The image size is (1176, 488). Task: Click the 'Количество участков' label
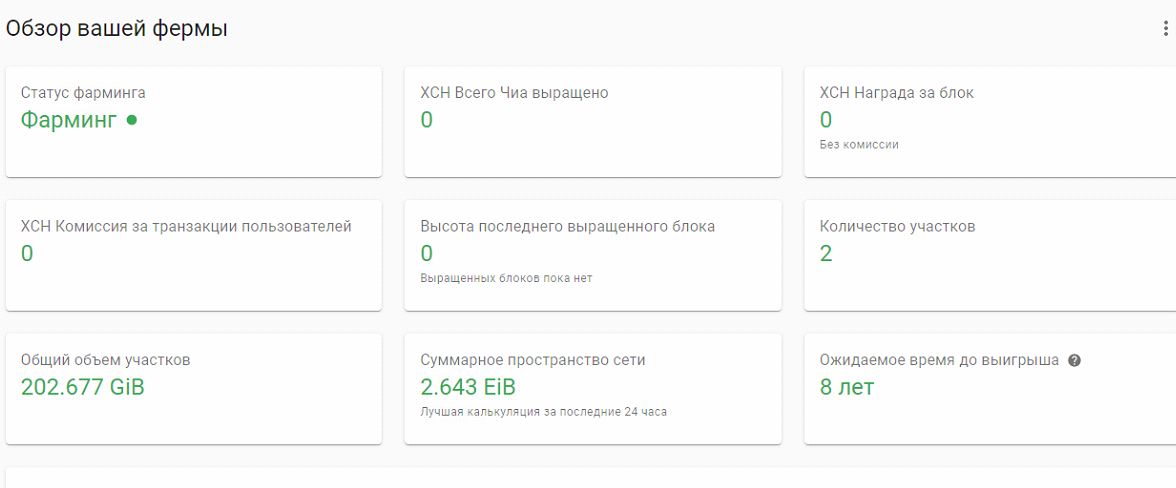(x=898, y=226)
